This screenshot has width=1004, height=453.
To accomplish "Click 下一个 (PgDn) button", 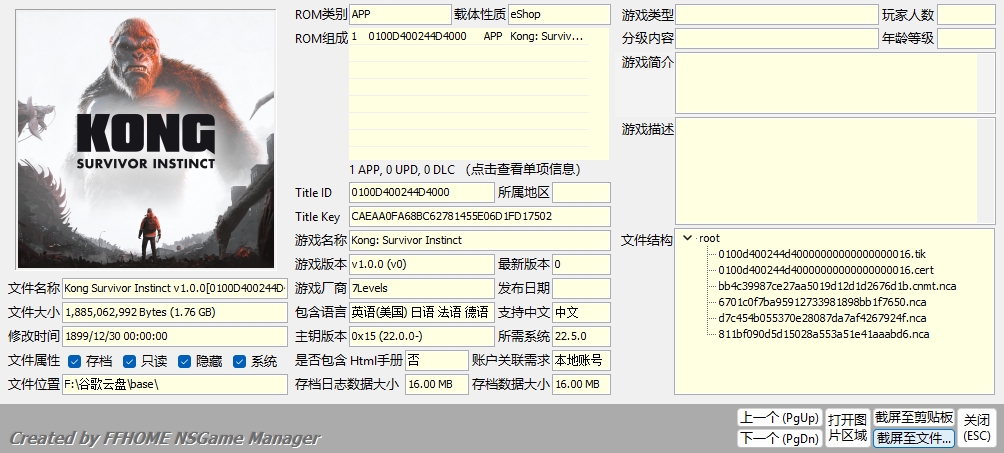I will click(x=779, y=438).
